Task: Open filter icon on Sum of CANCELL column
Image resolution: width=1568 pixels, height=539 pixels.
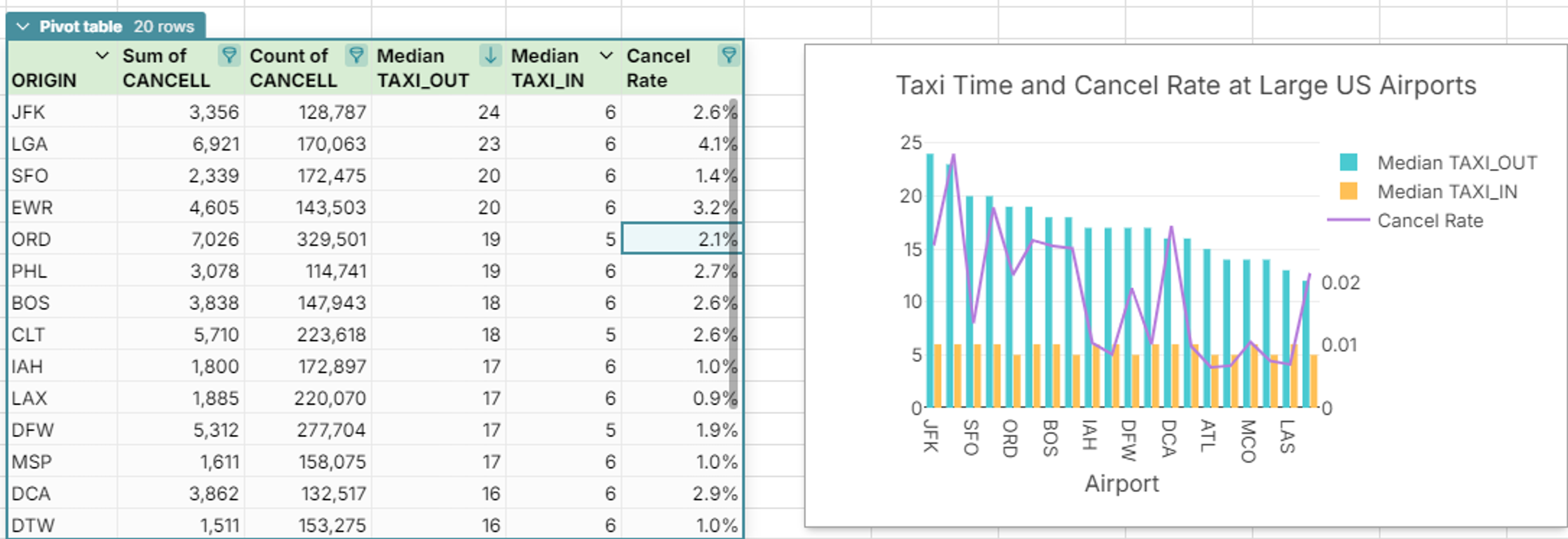Action: pyautogui.click(x=230, y=55)
